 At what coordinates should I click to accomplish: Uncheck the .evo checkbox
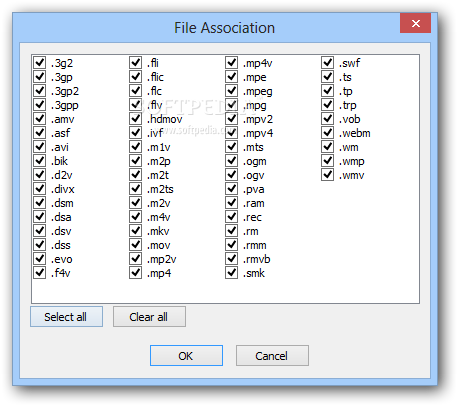click(40, 259)
